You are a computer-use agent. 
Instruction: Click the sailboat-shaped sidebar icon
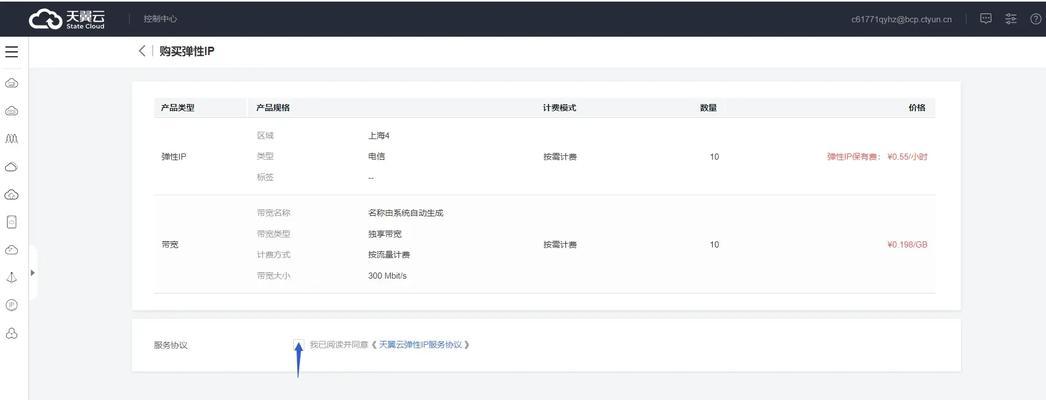11,277
